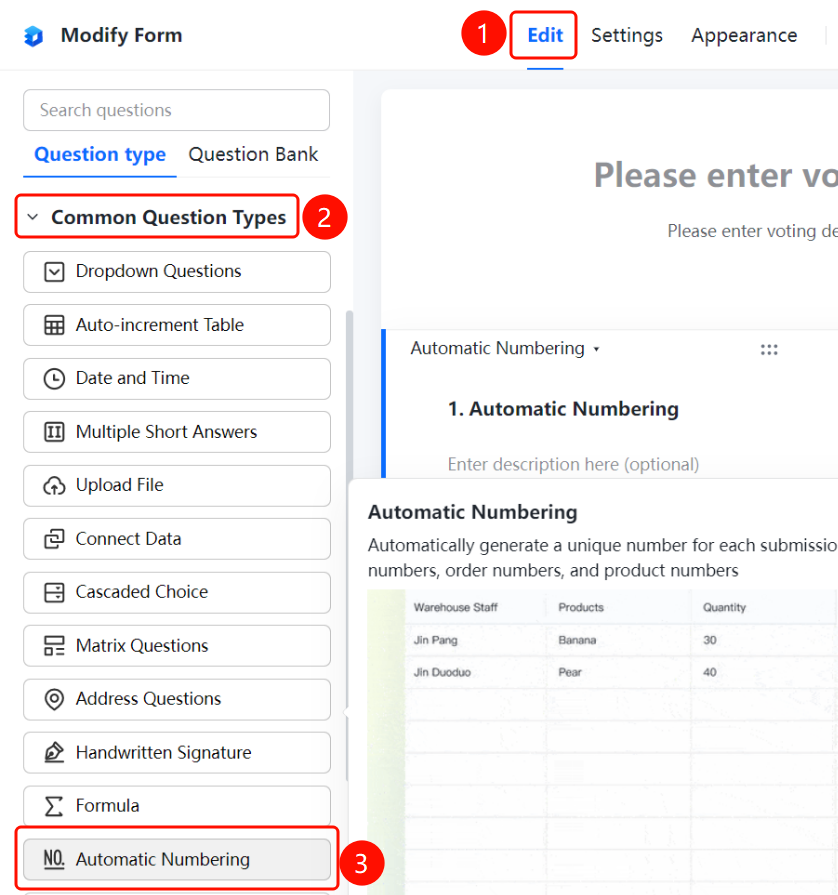Click the Auto-increment Table grid icon
Image resolution: width=838 pixels, height=895 pixels.
[54, 325]
